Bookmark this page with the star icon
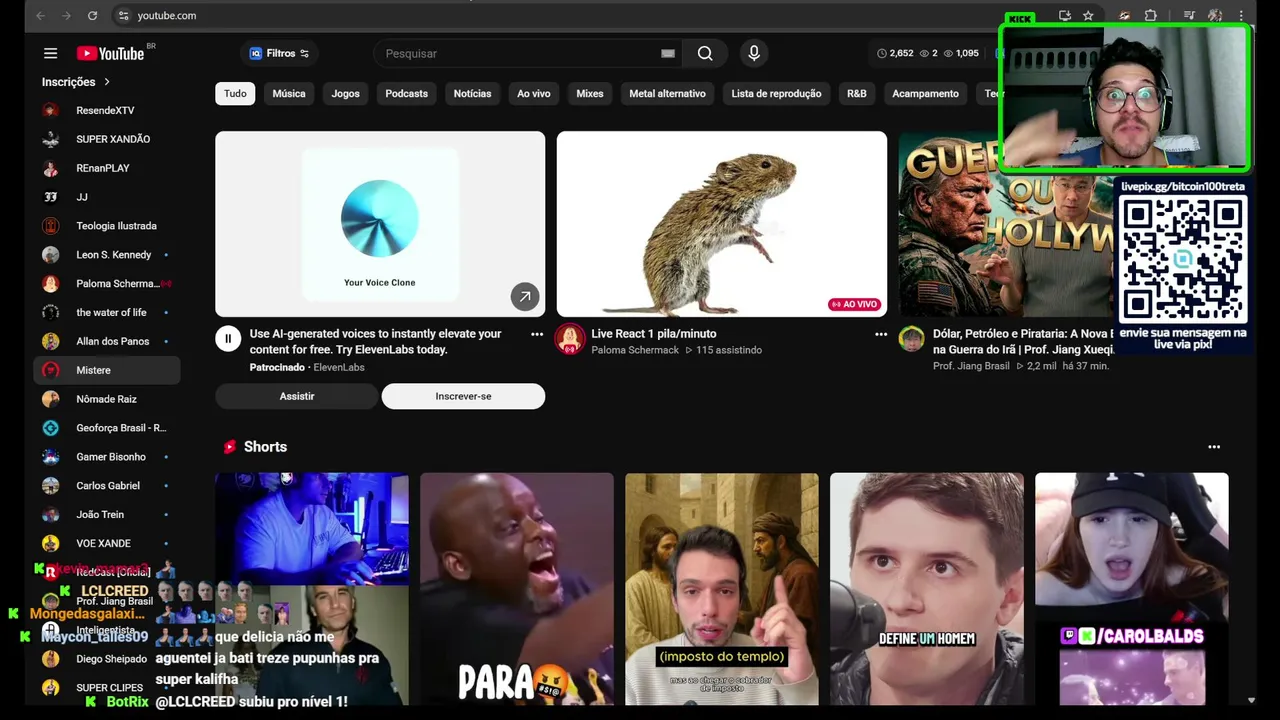The image size is (1280, 720). 1088,16
